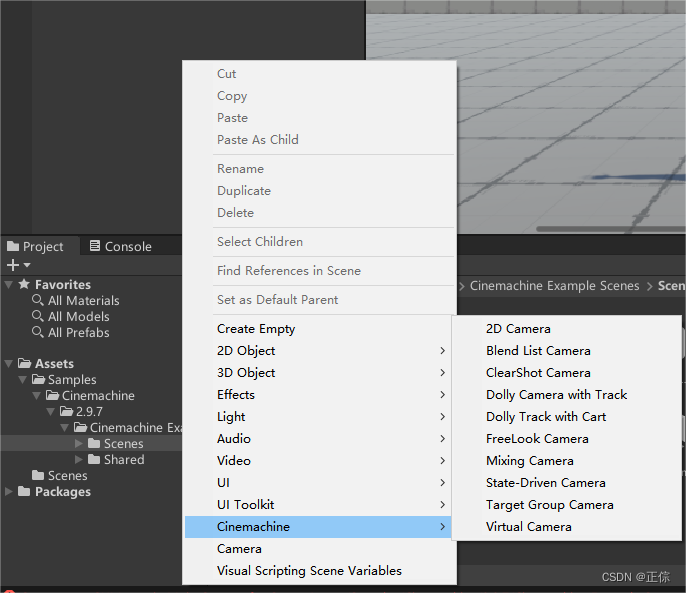Choose Rename from the context menu

[x=319, y=169]
